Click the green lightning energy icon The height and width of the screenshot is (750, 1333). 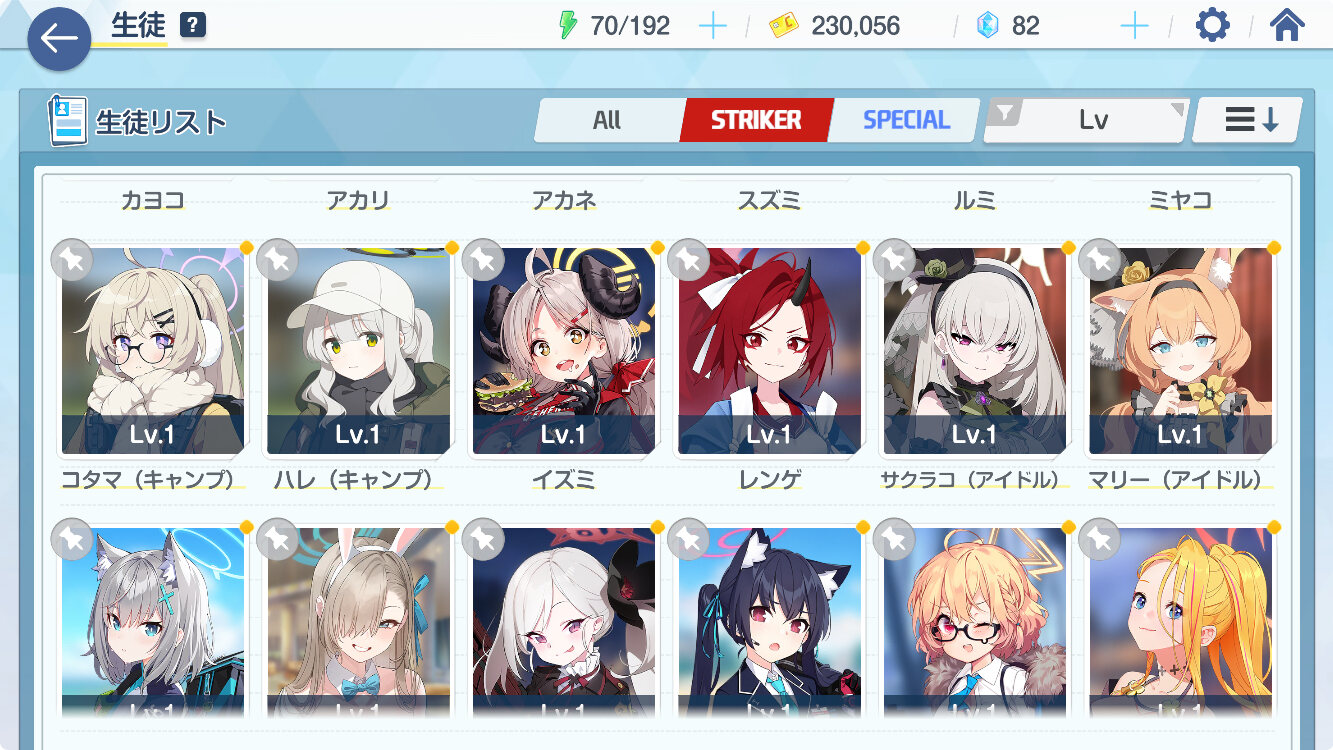pos(568,25)
